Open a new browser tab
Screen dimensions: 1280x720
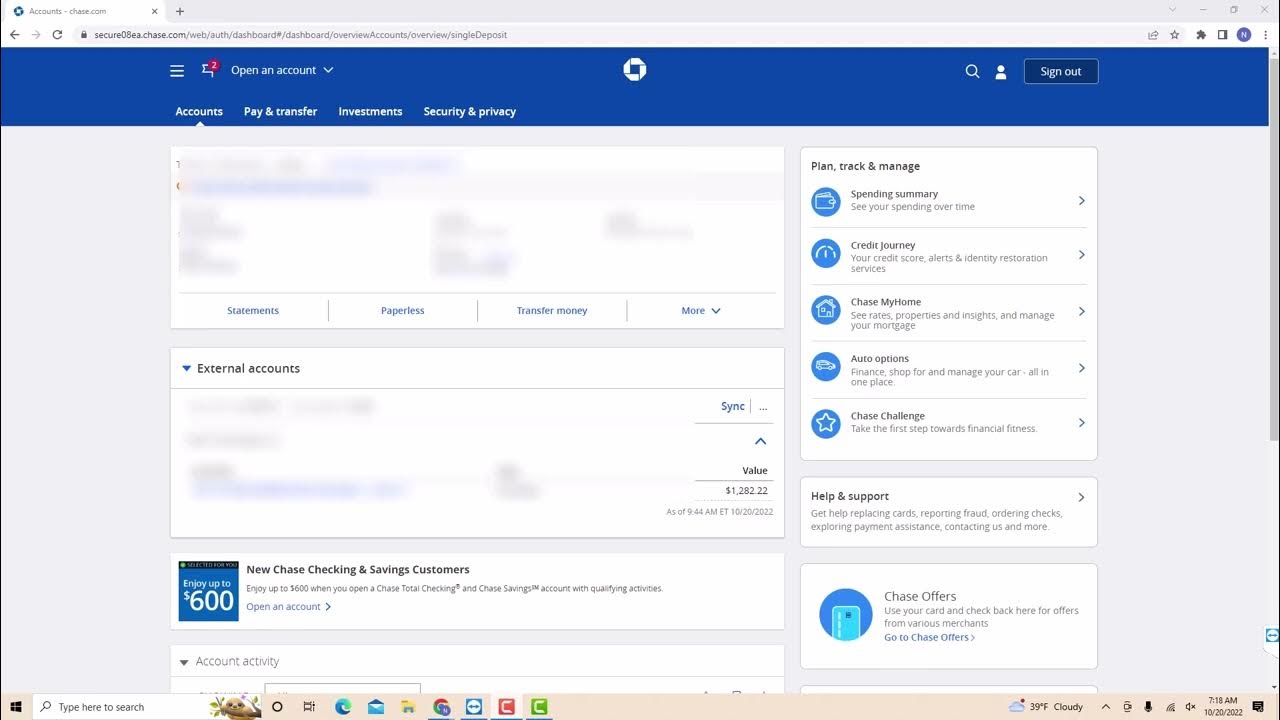coord(180,11)
